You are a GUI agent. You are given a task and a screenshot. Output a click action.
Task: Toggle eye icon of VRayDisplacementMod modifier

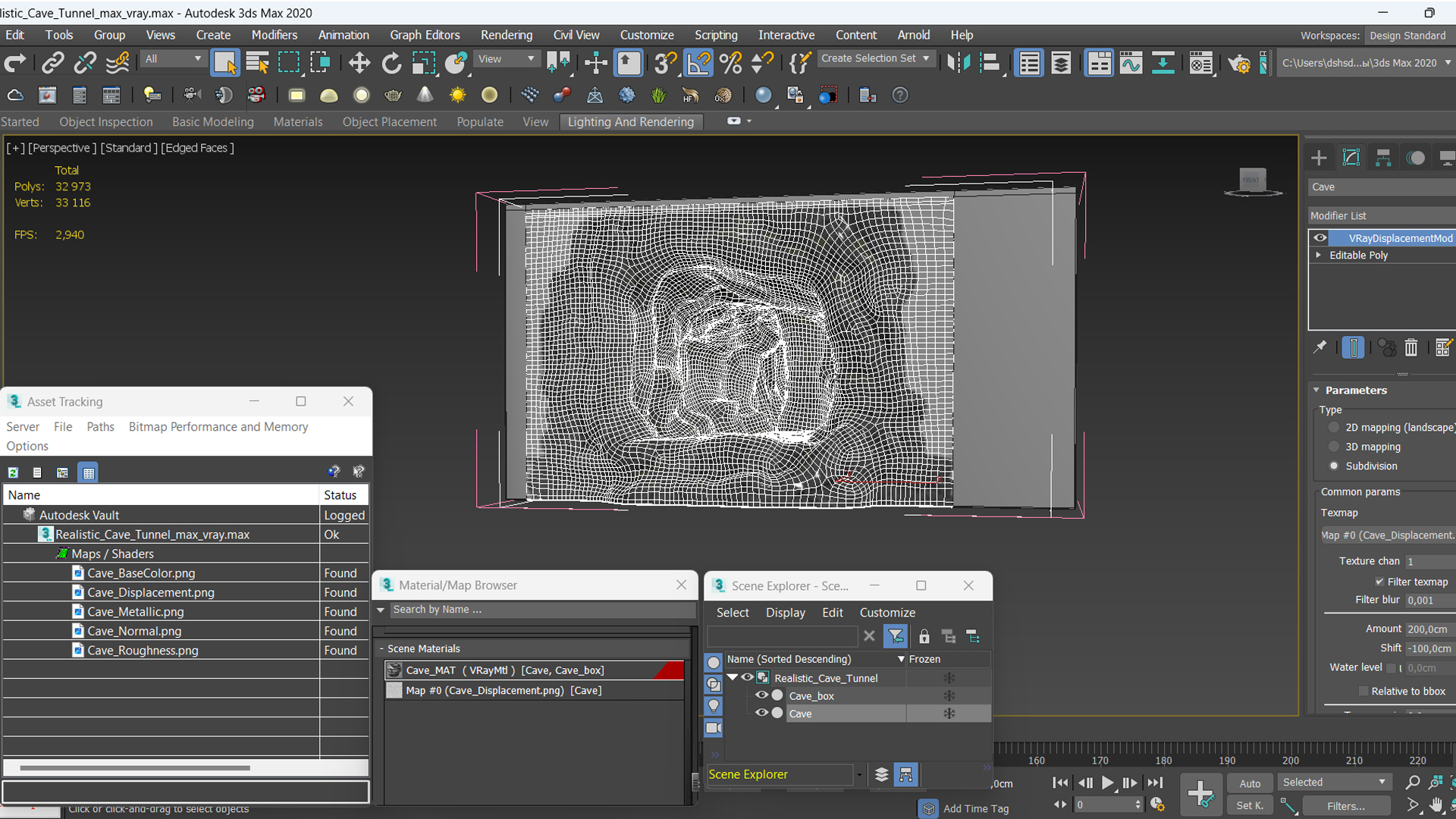pyautogui.click(x=1320, y=238)
